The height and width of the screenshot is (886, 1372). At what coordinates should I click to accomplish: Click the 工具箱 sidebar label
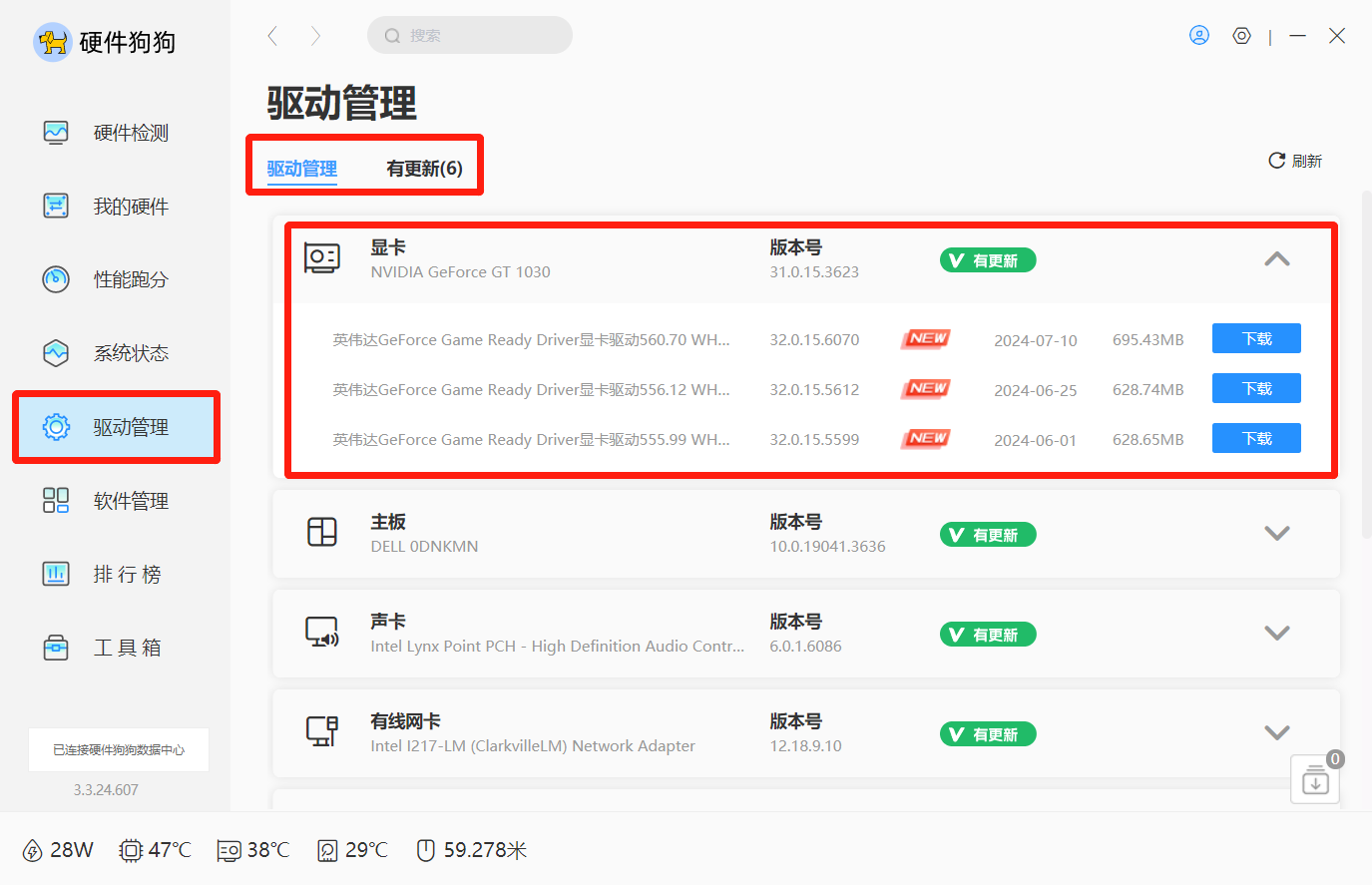point(128,648)
